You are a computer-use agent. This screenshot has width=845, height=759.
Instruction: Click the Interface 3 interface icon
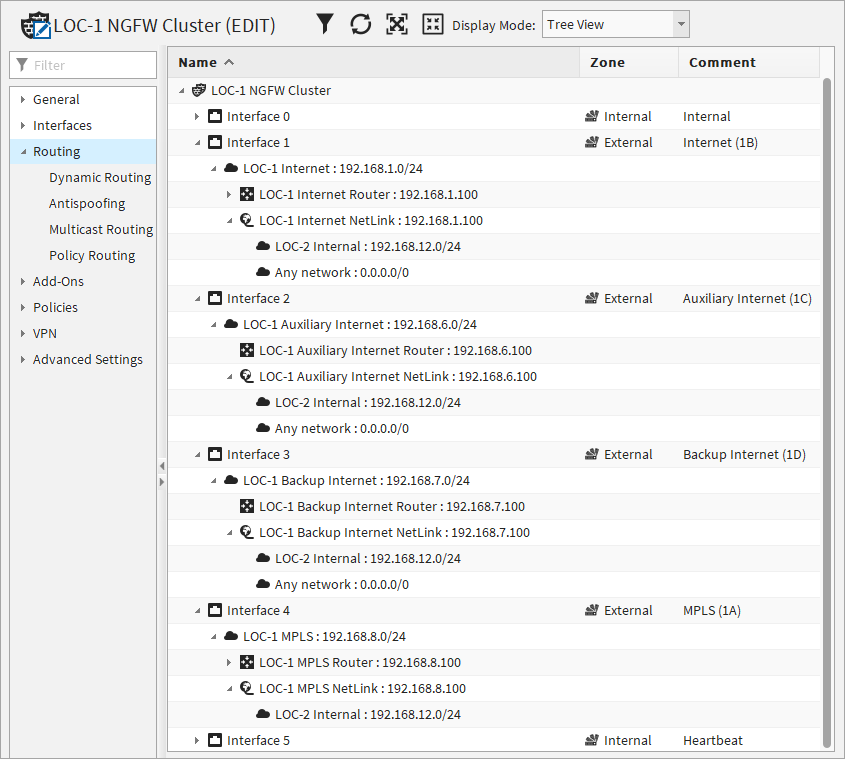coord(215,454)
